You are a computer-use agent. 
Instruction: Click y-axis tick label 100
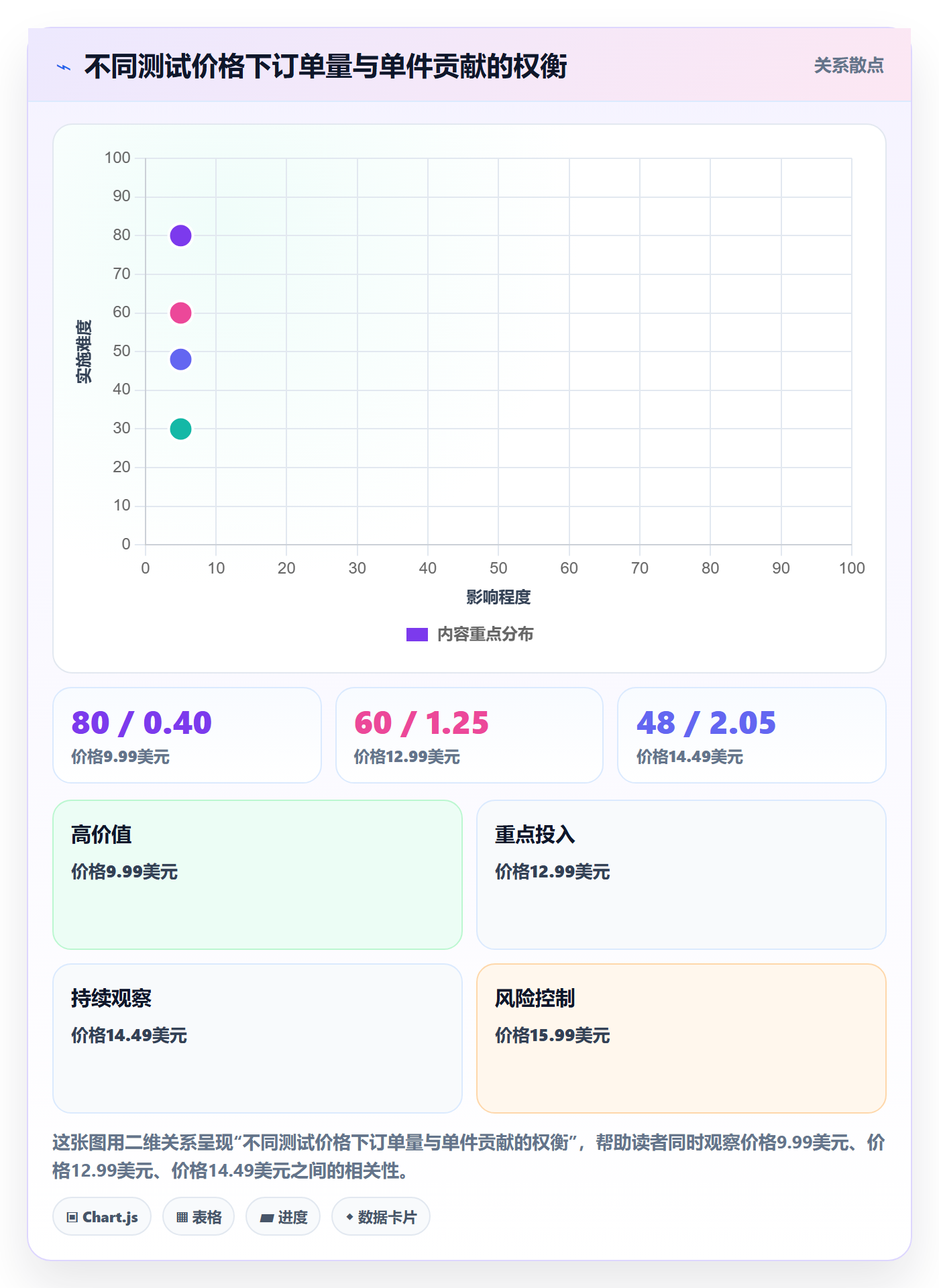click(117, 158)
